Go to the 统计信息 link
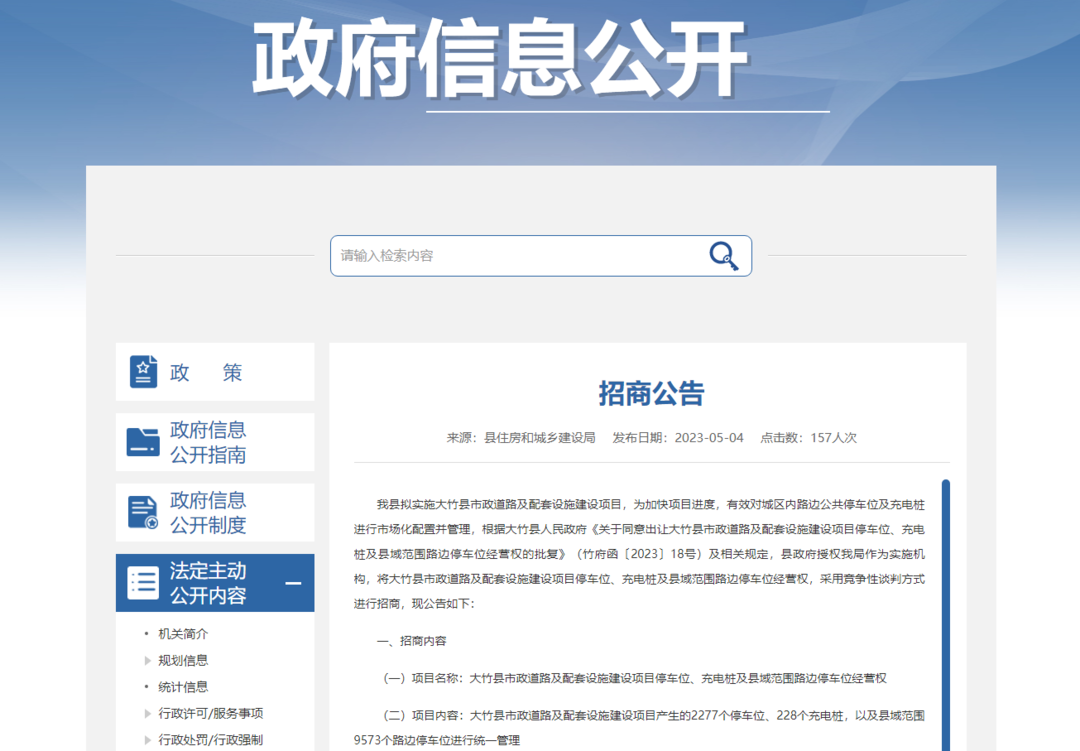 pyautogui.click(x=183, y=687)
